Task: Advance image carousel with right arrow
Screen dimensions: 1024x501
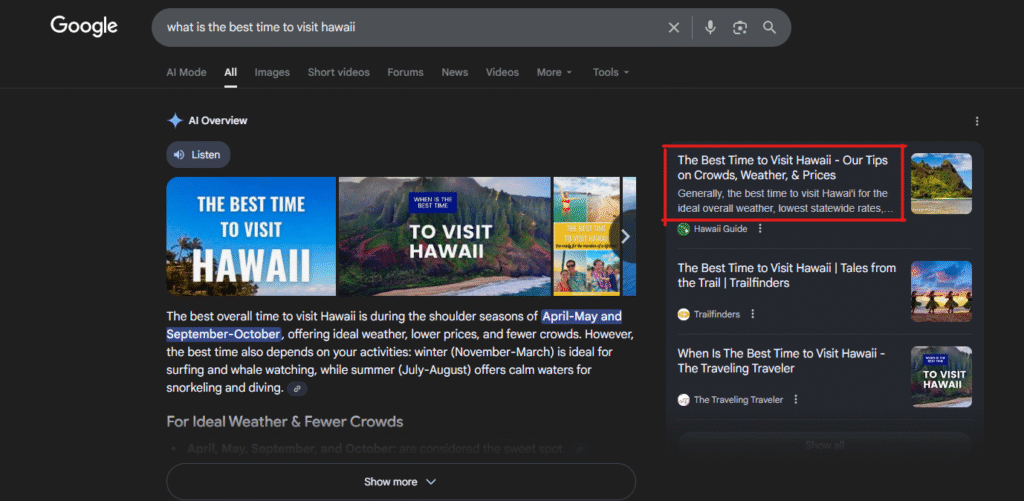Action: [625, 236]
